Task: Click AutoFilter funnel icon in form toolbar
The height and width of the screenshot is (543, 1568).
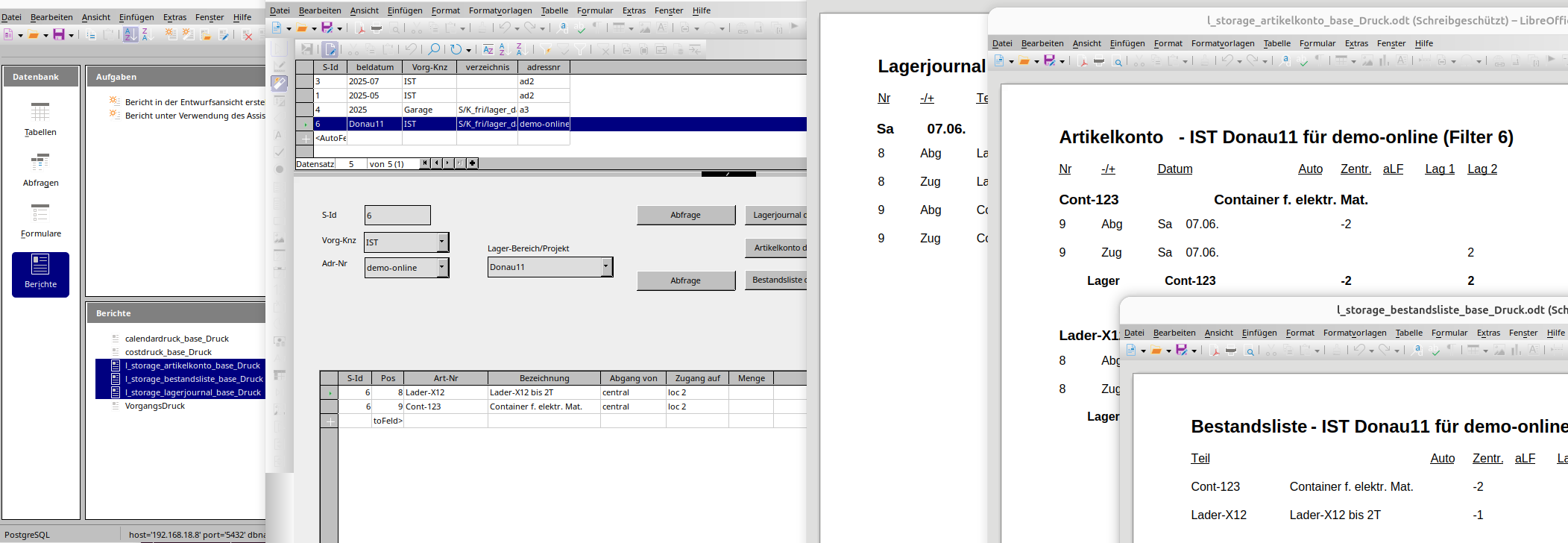Action: point(547,49)
